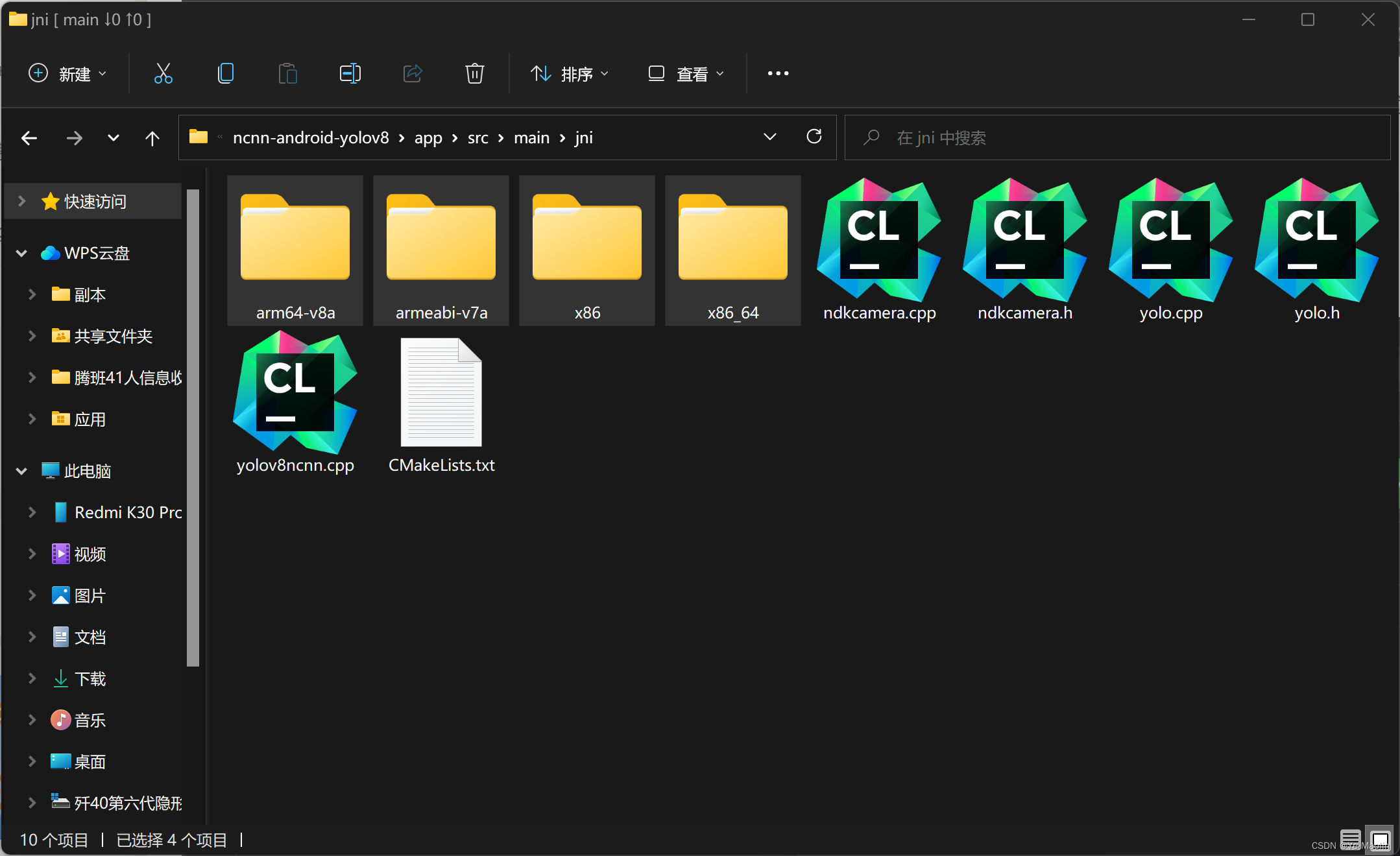Select the 下载 downloads item in sidebar
Image resolution: width=1400 pixels, height=856 pixels.
(90, 678)
